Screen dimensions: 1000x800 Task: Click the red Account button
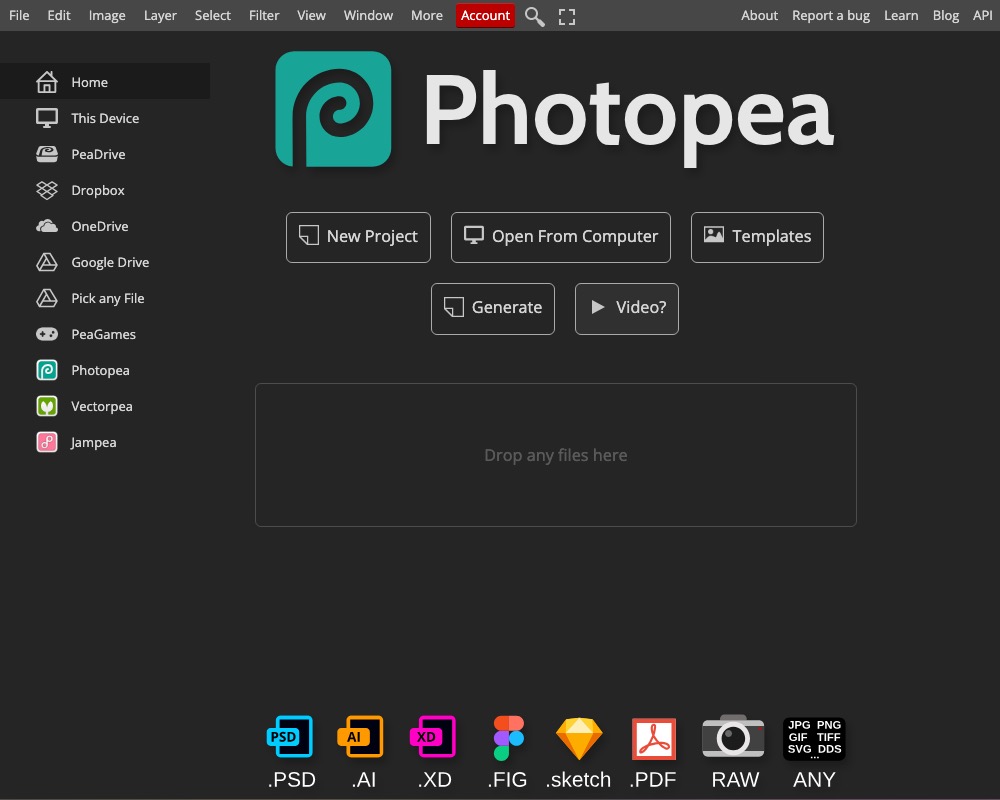tap(485, 15)
